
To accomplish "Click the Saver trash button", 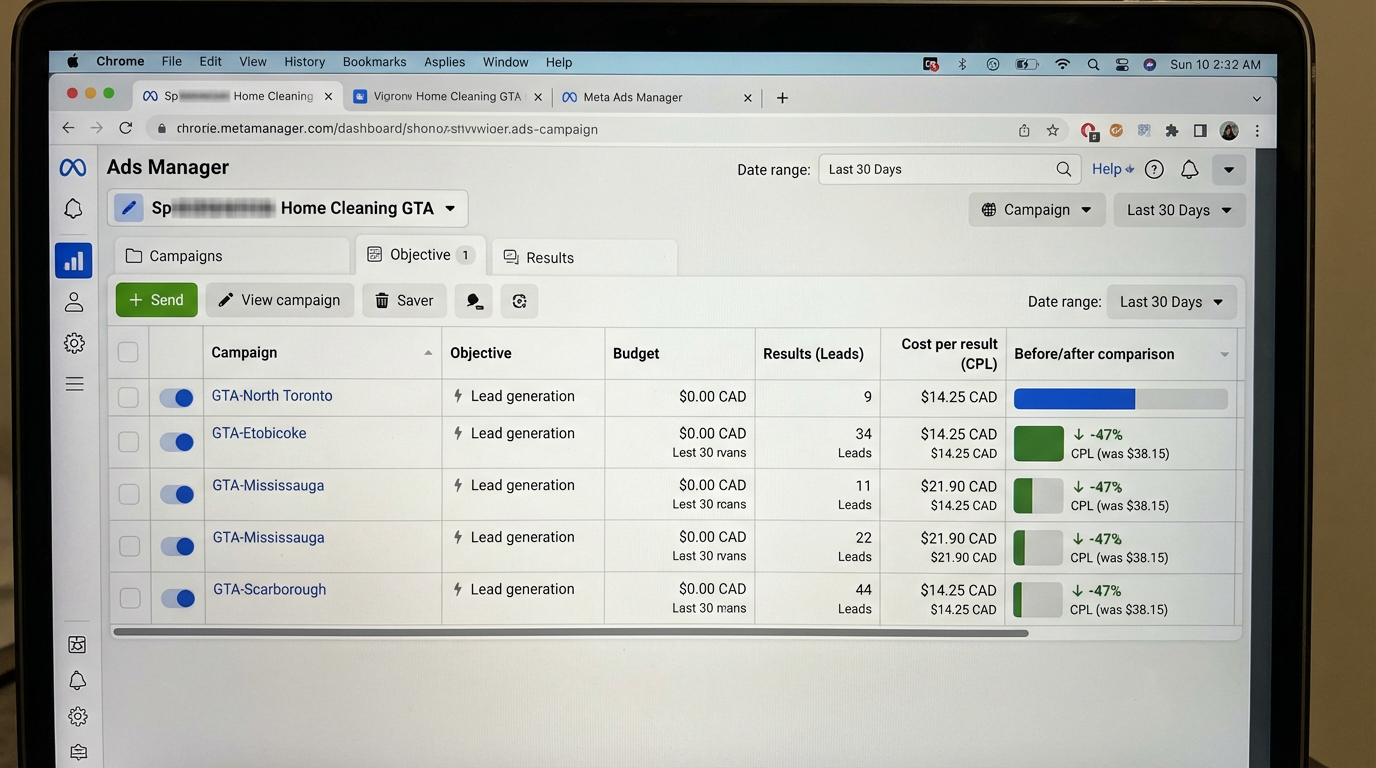I will click(404, 300).
